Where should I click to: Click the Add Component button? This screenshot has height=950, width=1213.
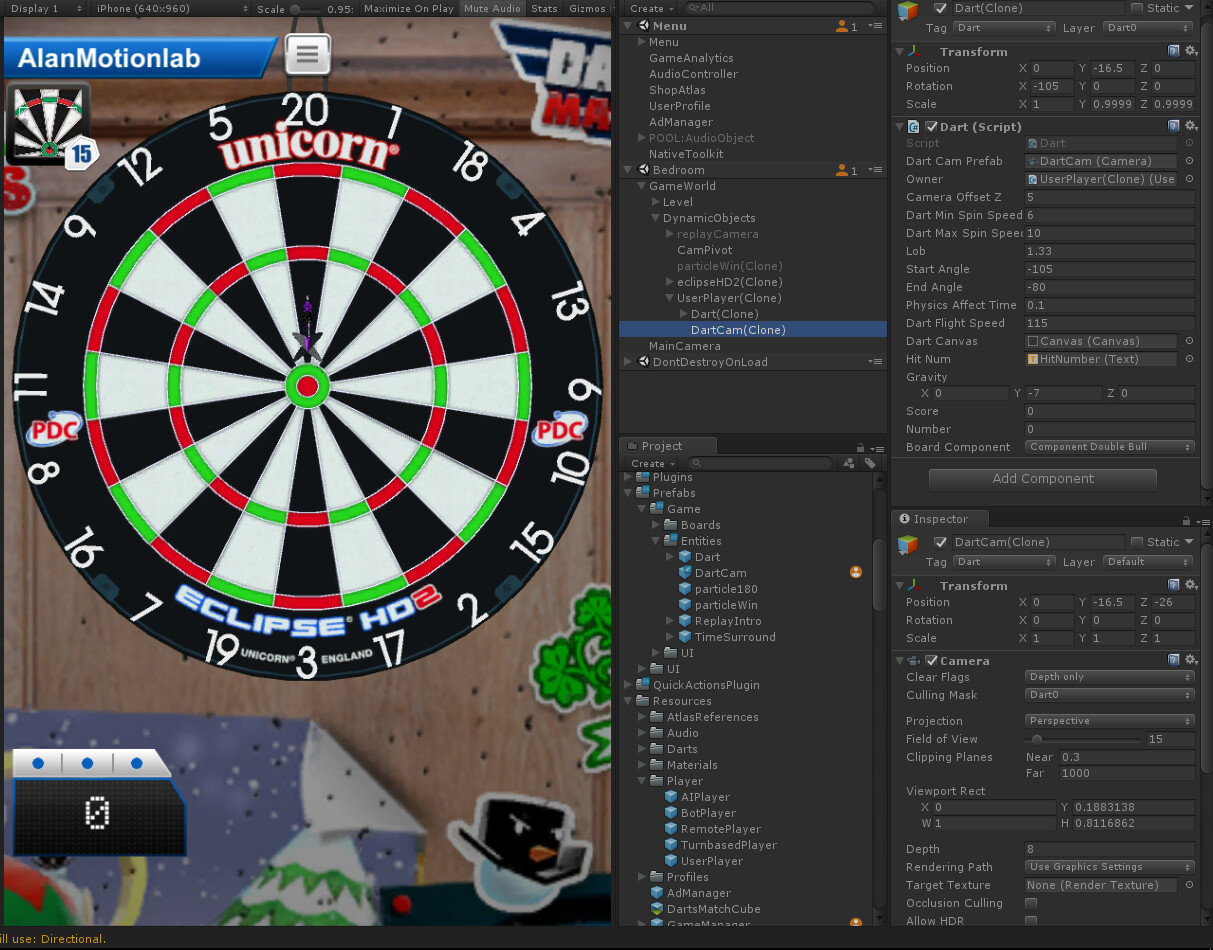pos(1043,479)
